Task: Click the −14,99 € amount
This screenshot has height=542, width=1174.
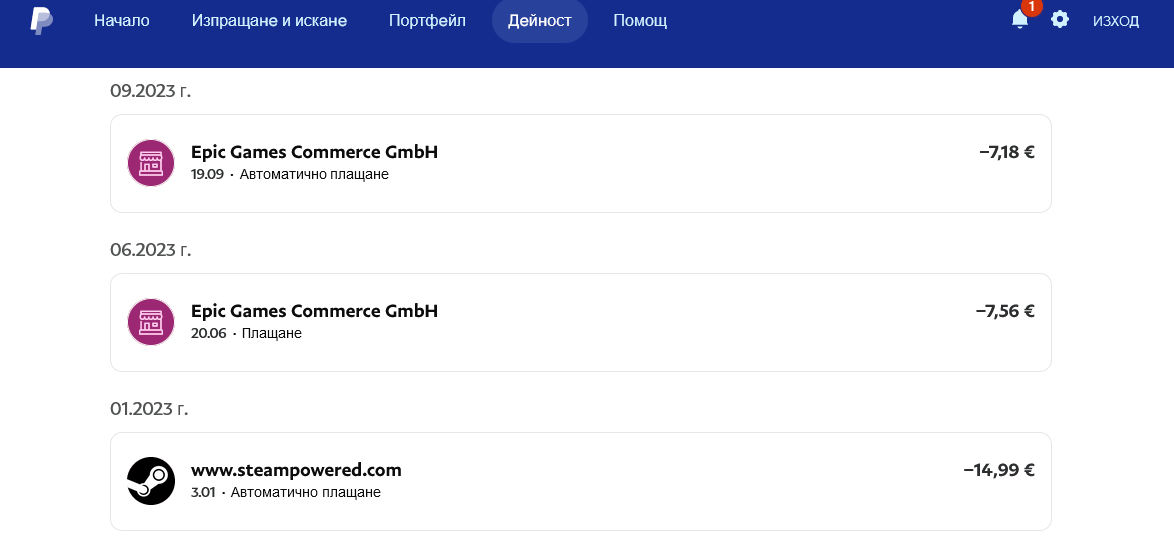Action: click(1000, 470)
